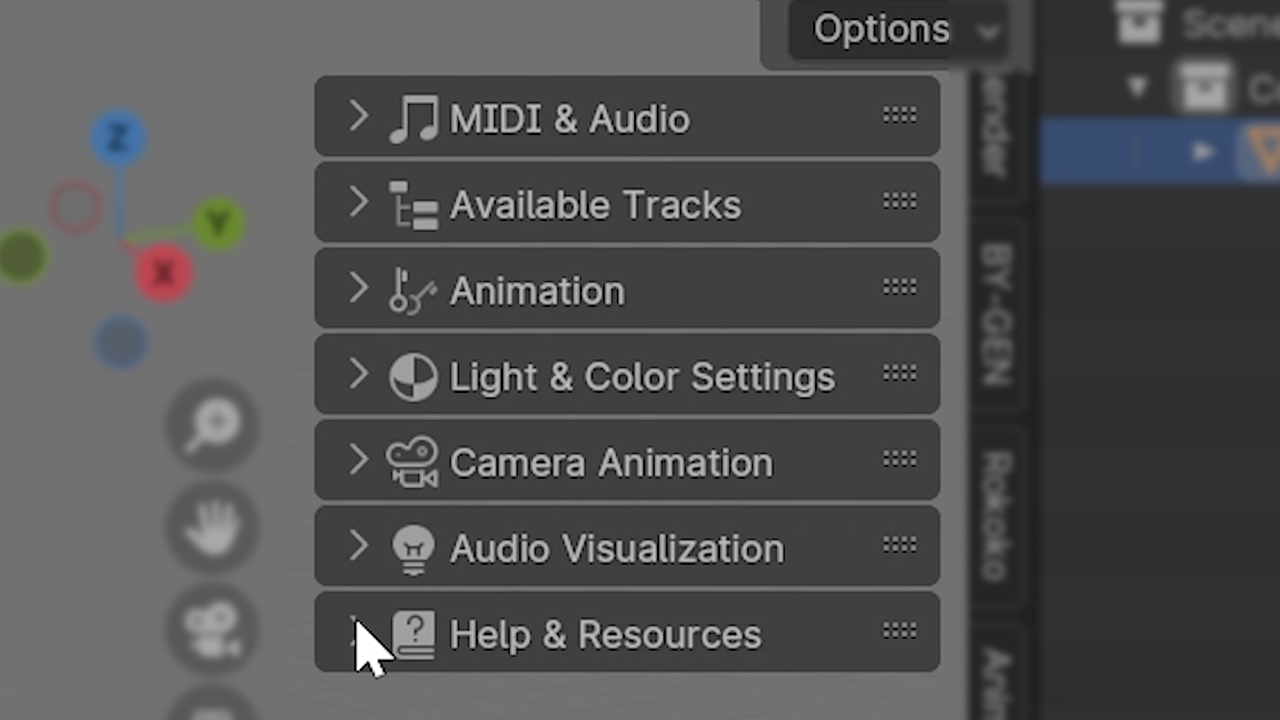Click the Available Tracks hierarchy icon
The width and height of the screenshot is (1280, 720).
point(413,205)
